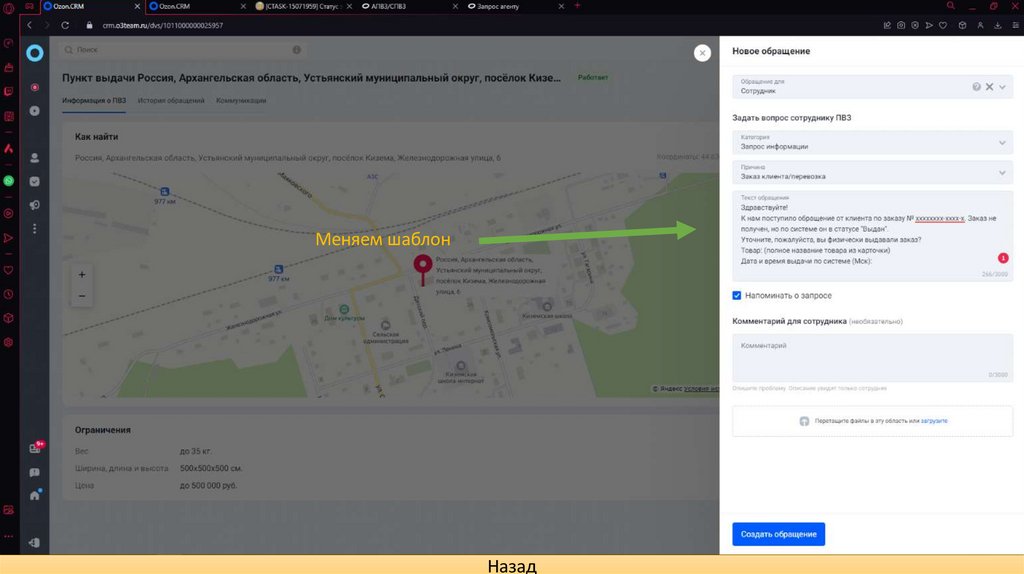The image size is (1024, 574).
Task: Switch to CTASK-15071959 browser tab
Action: (x=304, y=6)
